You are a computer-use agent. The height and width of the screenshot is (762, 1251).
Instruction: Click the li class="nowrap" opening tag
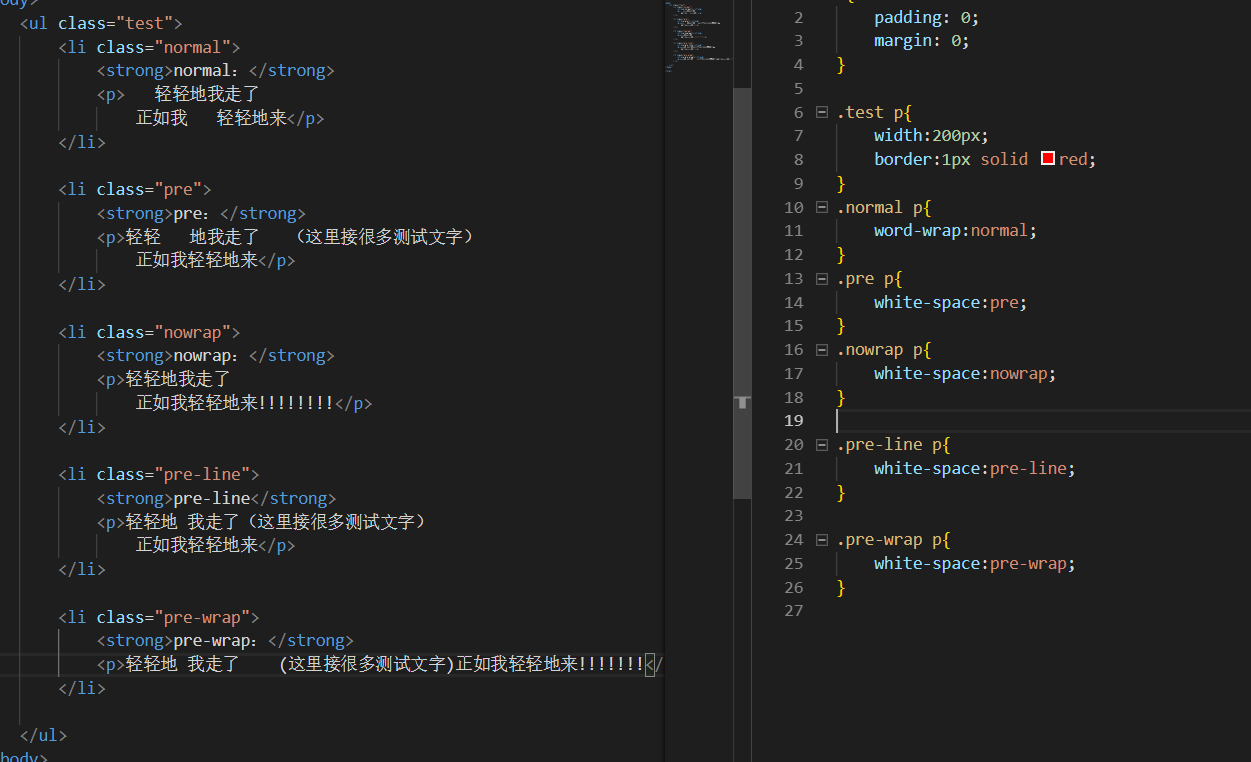click(x=149, y=332)
